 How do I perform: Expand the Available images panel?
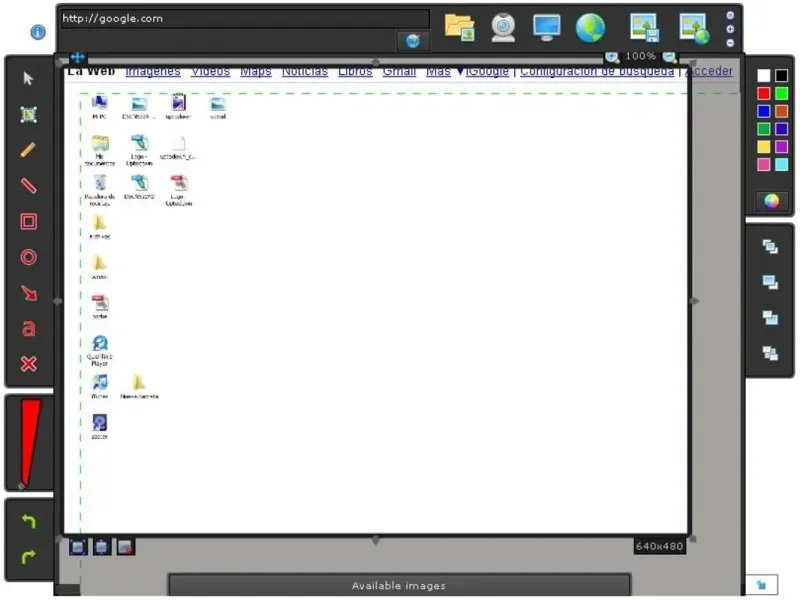[399, 586]
